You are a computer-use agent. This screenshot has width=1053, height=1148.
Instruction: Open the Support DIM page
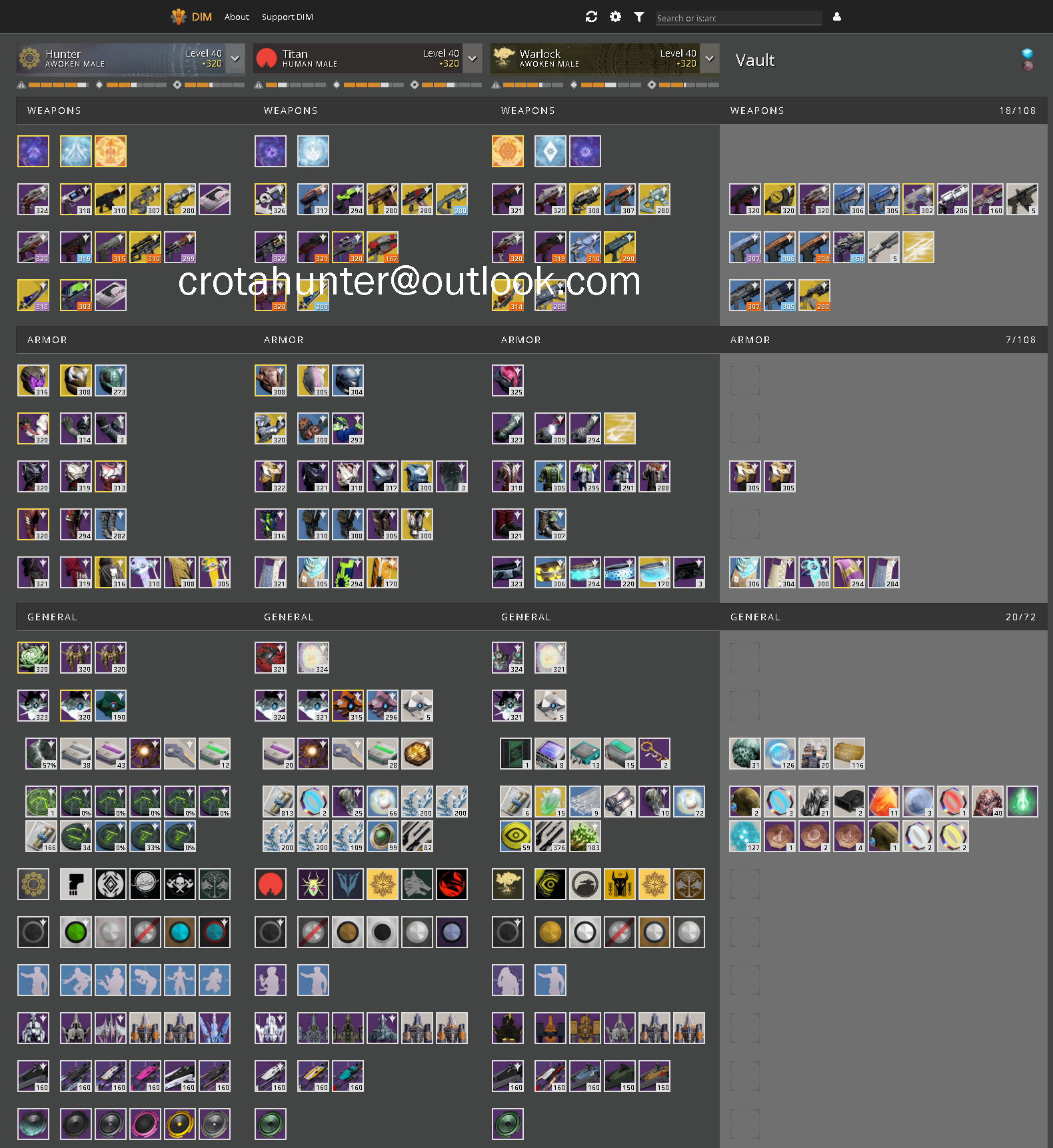287,17
